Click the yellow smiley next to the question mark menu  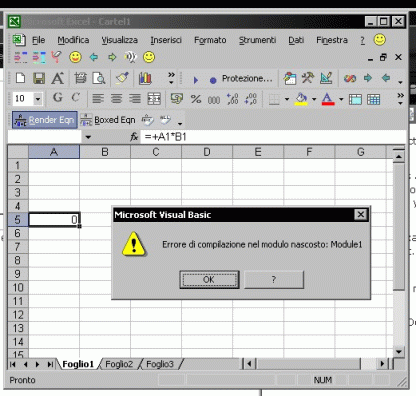point(380,40)
